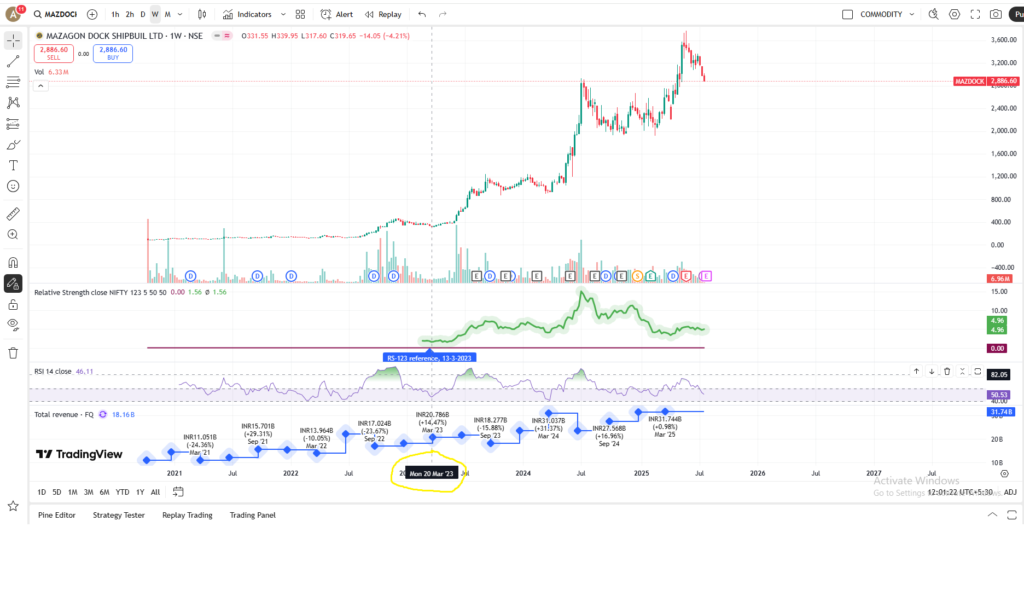
Task: Select the brush drawing tool
Action: [13, 145]
